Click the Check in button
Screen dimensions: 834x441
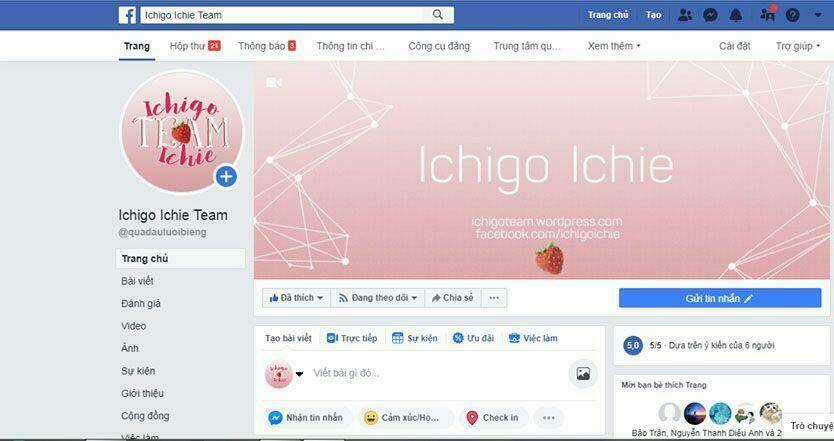pyautogui.click(x=493, y=418)
